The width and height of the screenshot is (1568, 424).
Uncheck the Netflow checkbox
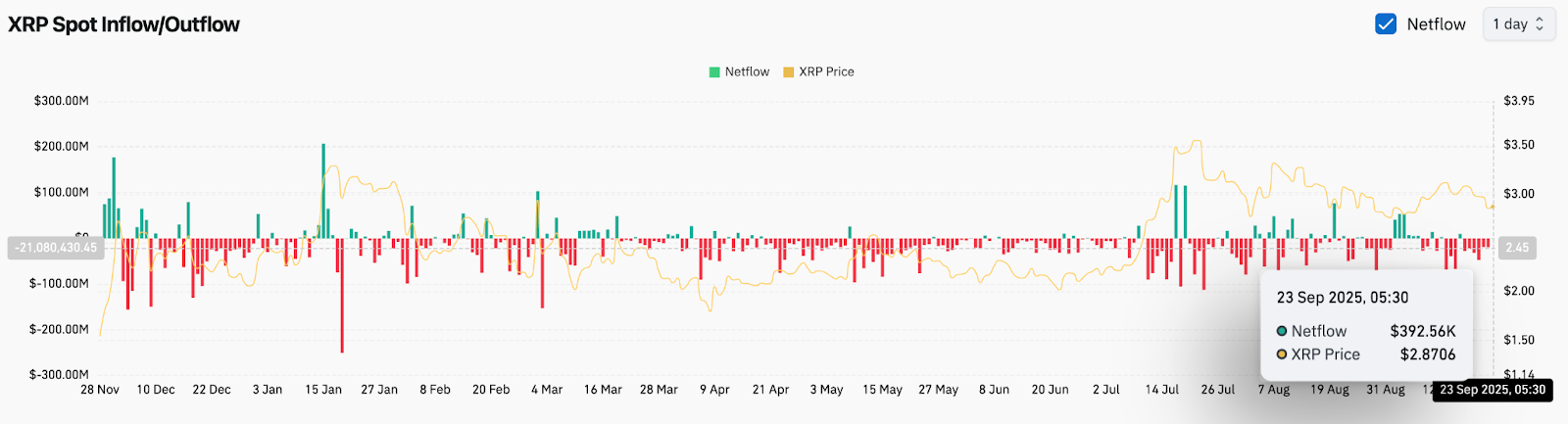point(1386,24)
